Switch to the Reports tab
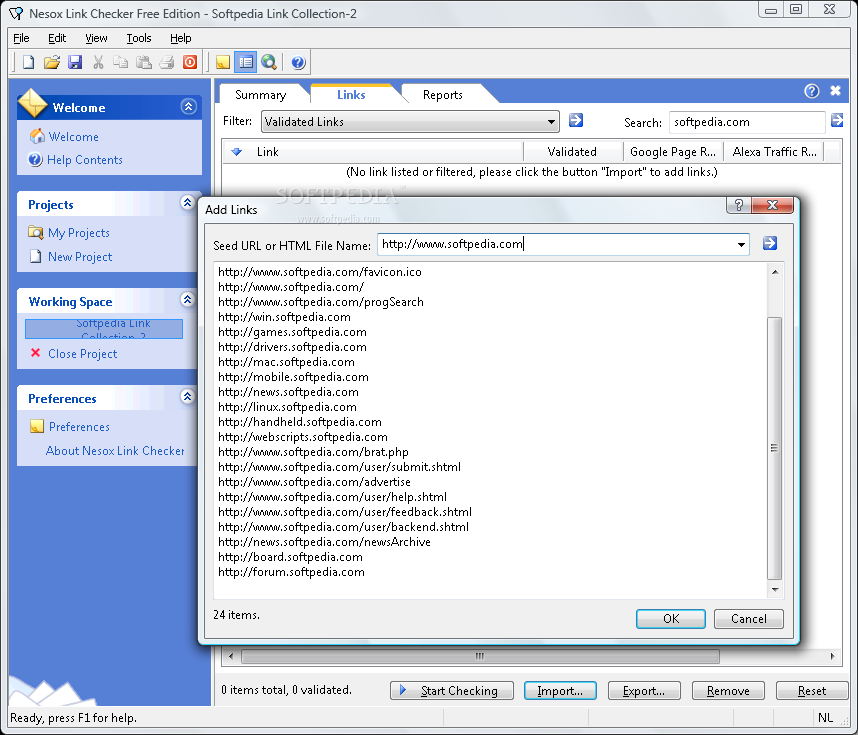The image size is (858, 735). click(x=443, y=95)
